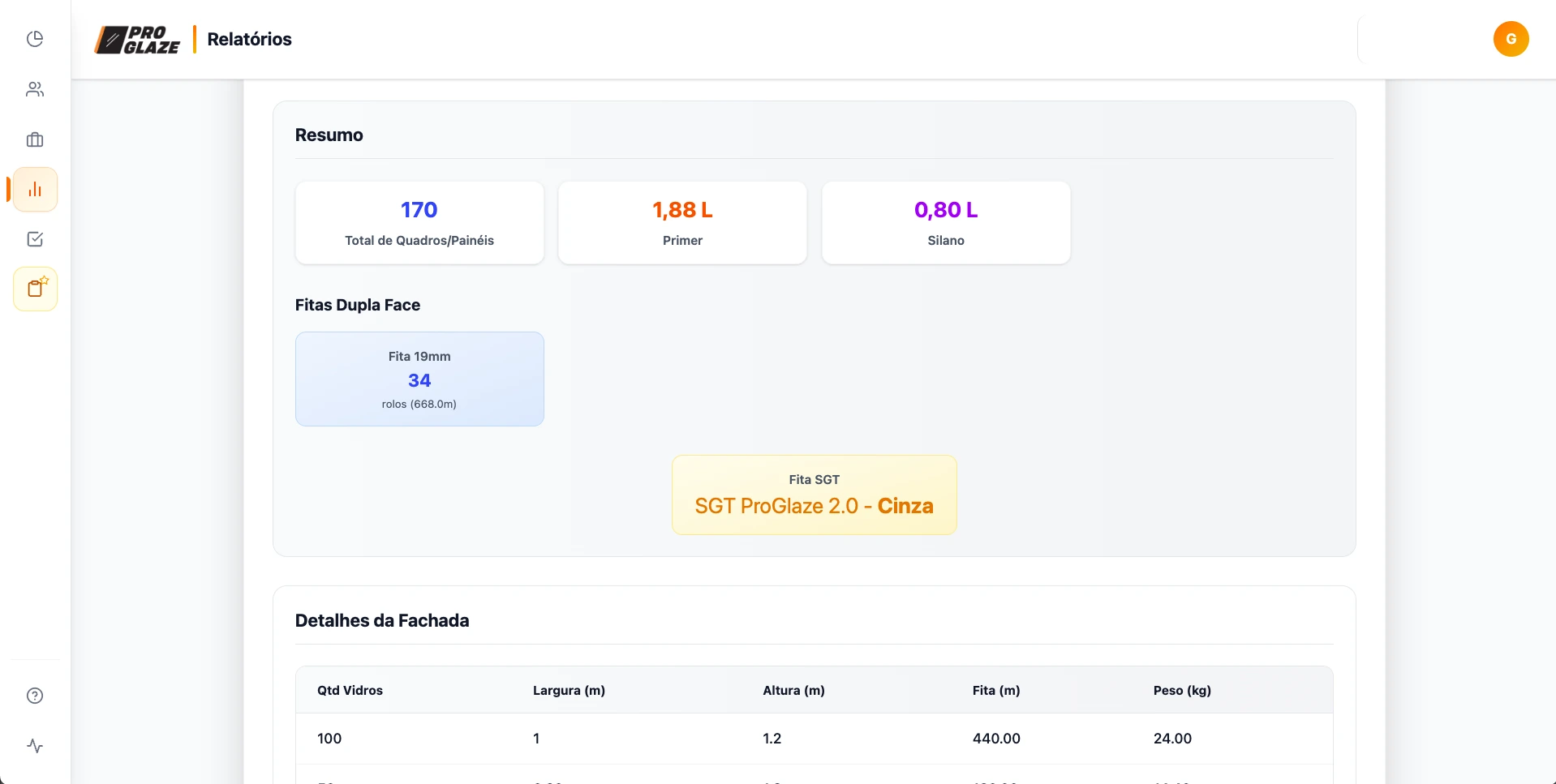Click the Qtd Vidros column header

coord(350,690)
